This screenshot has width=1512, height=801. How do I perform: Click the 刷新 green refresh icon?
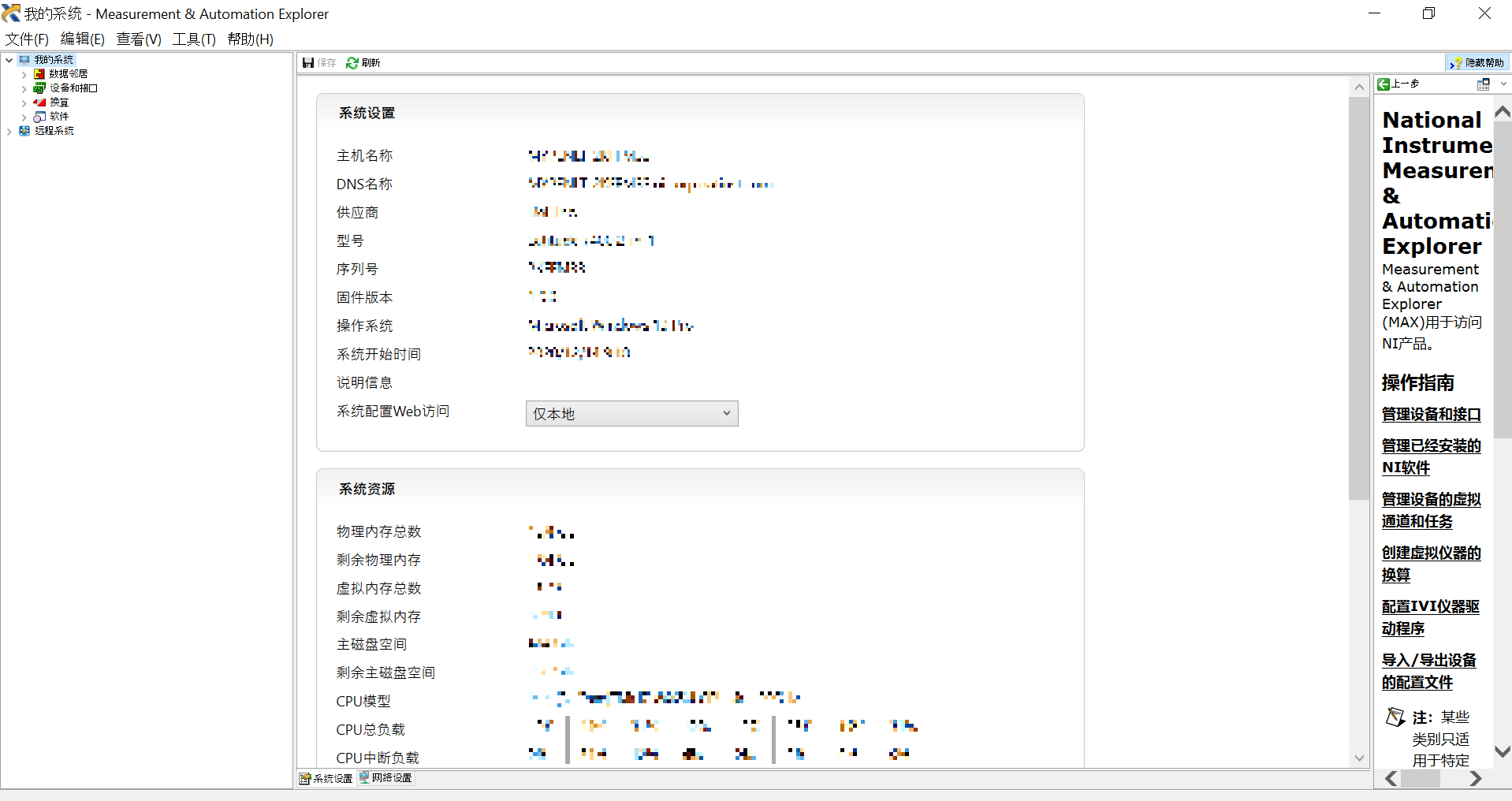point(352,63)
